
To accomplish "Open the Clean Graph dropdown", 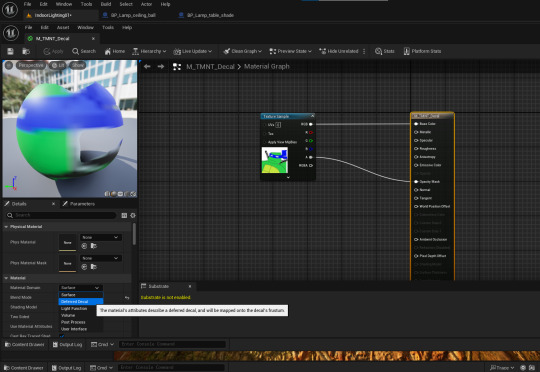I will [x=242, y=51].
